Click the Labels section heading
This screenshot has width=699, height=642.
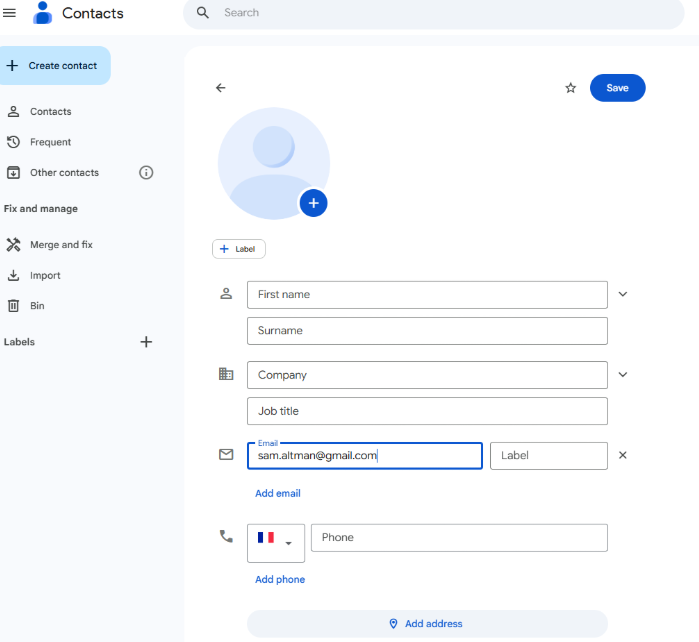(19, 342)
